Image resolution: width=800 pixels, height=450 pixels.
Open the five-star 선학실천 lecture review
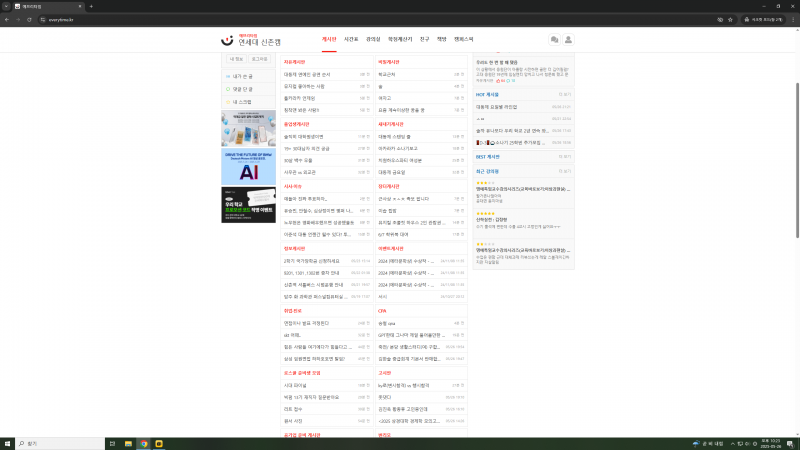[523, 221]
